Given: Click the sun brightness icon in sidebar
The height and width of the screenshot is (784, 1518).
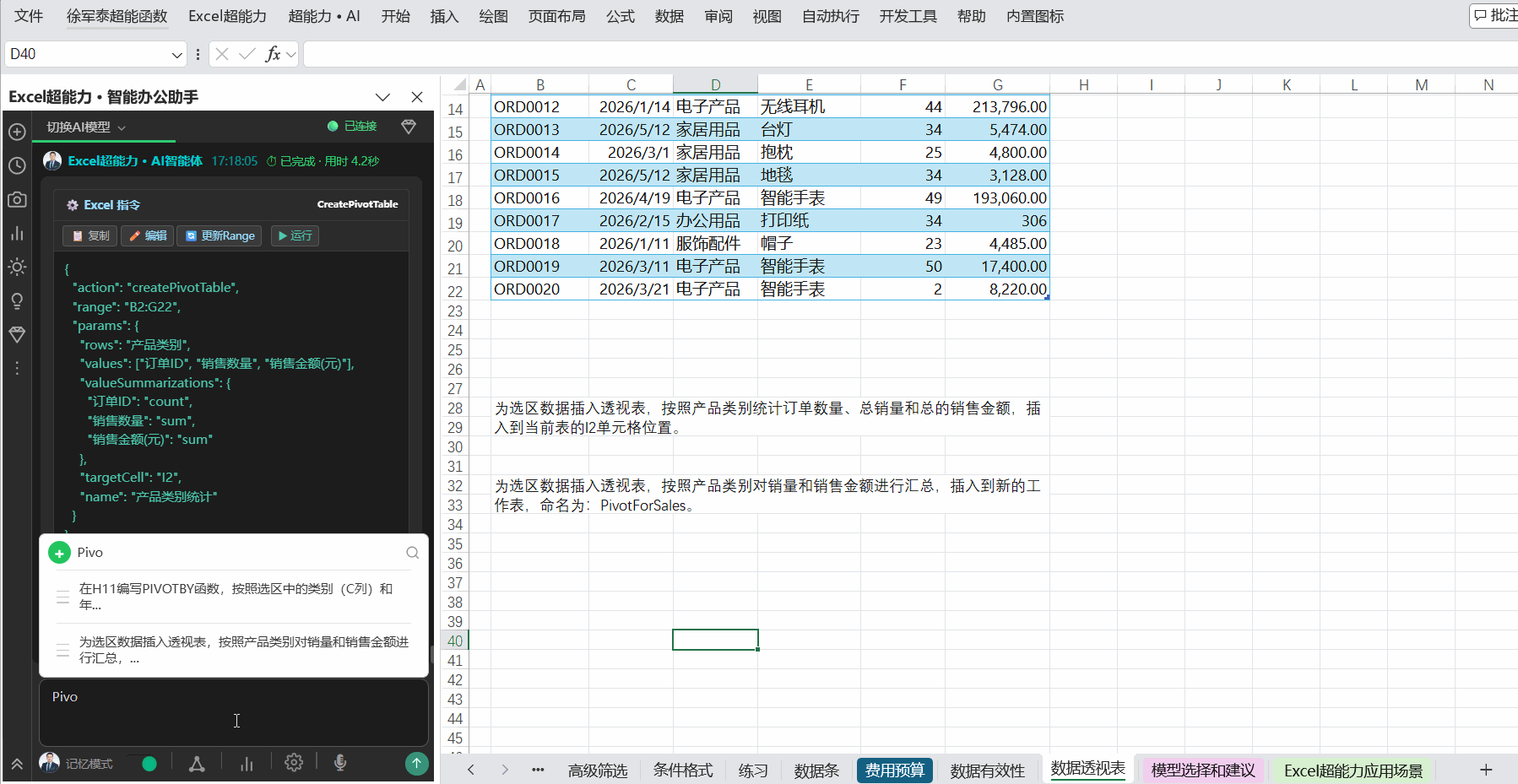Looking at the screenshot, I should click(17, 267).
